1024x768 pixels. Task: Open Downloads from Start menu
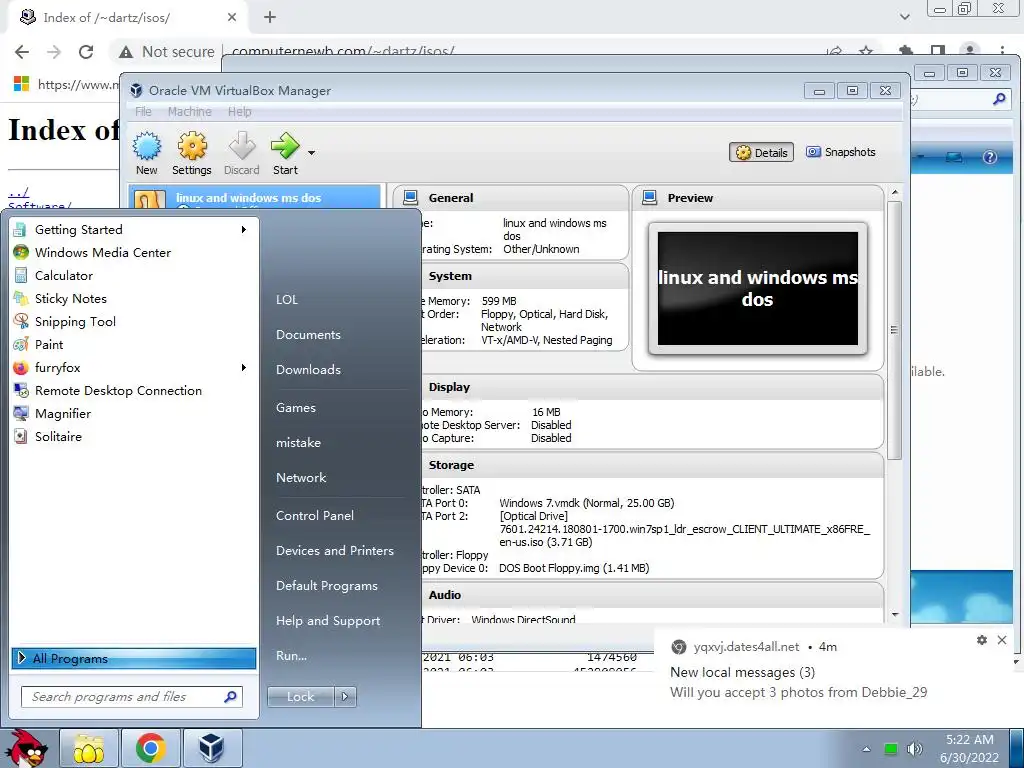point(308,370)
